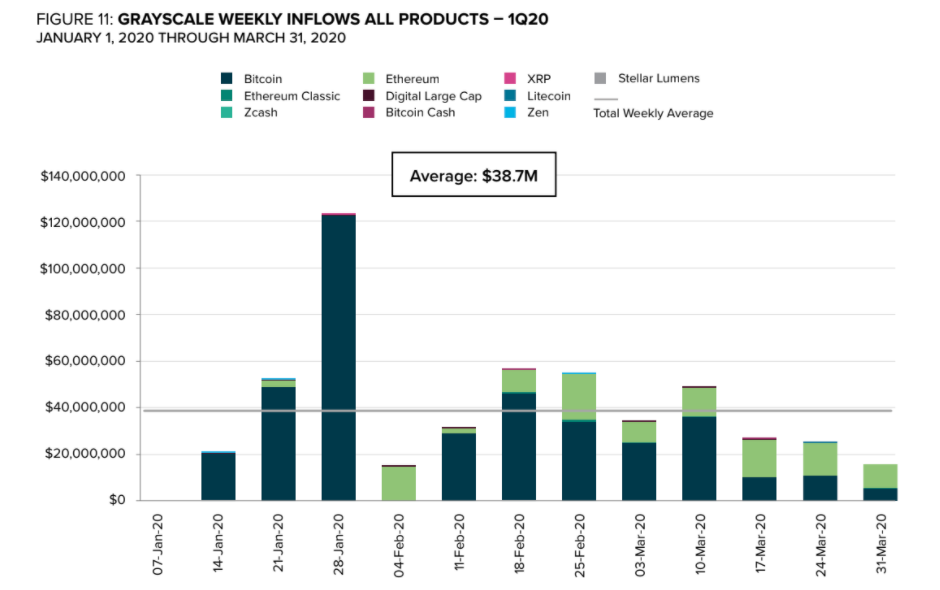This screenshot has width=940, height=590.
Task: Click the 11-Feb-20 Bitcoin bar segment
Action: pos(459,467)
